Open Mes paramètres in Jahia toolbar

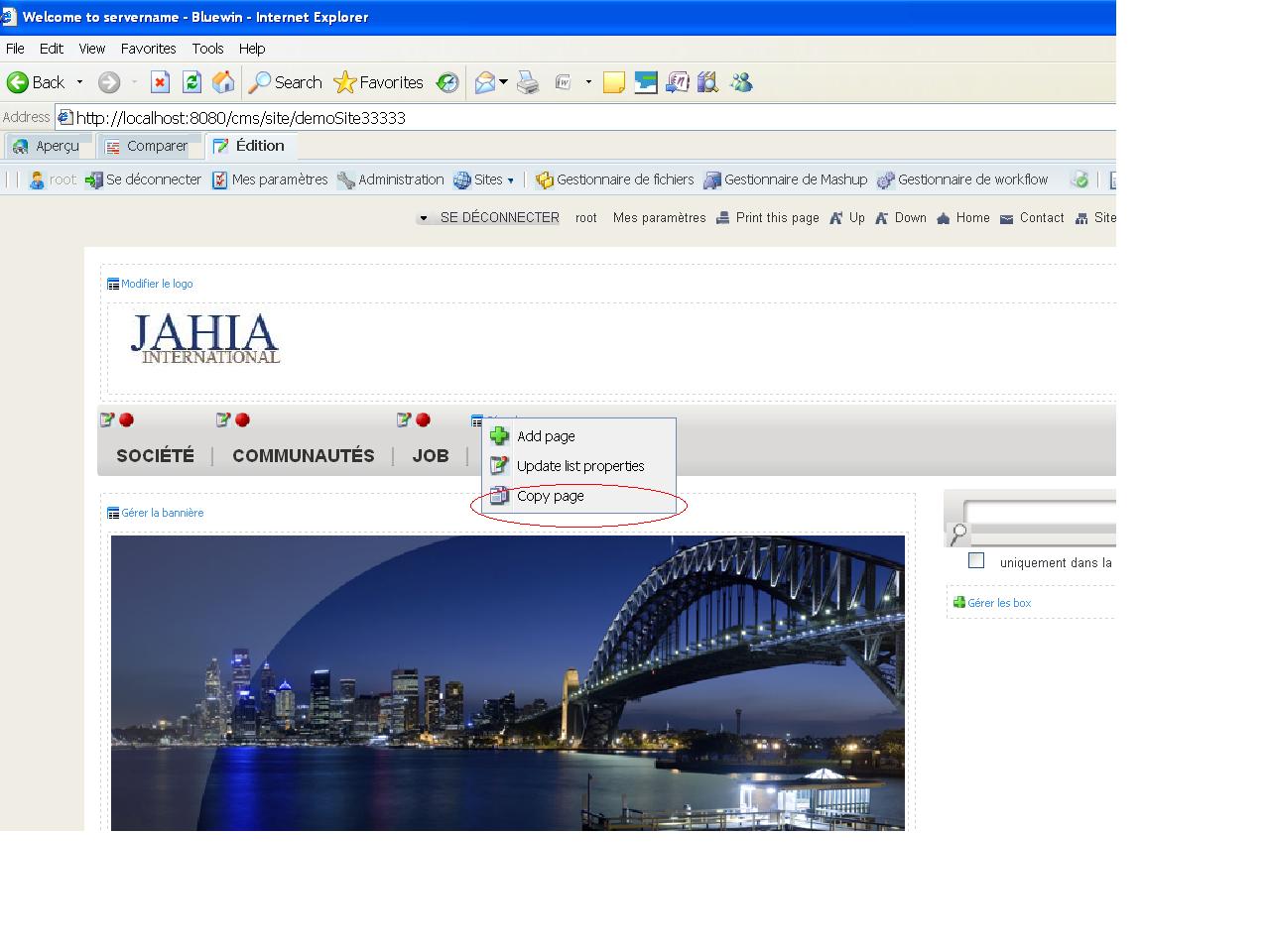[x=270, y=179]
